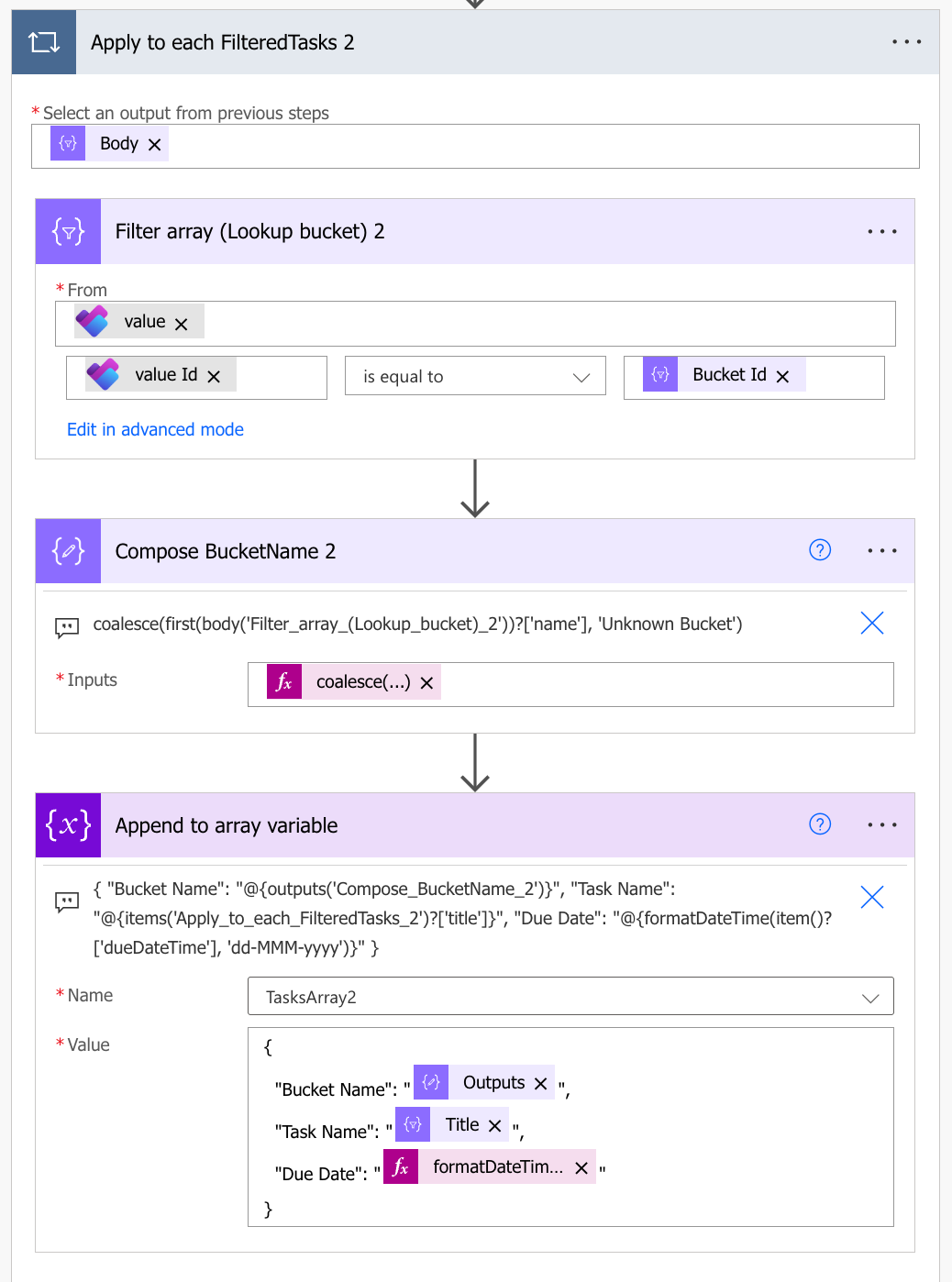The image size is (952, 1282).
Task: Remove the coalesce(...) expression token
Action: tap(426, 683)
